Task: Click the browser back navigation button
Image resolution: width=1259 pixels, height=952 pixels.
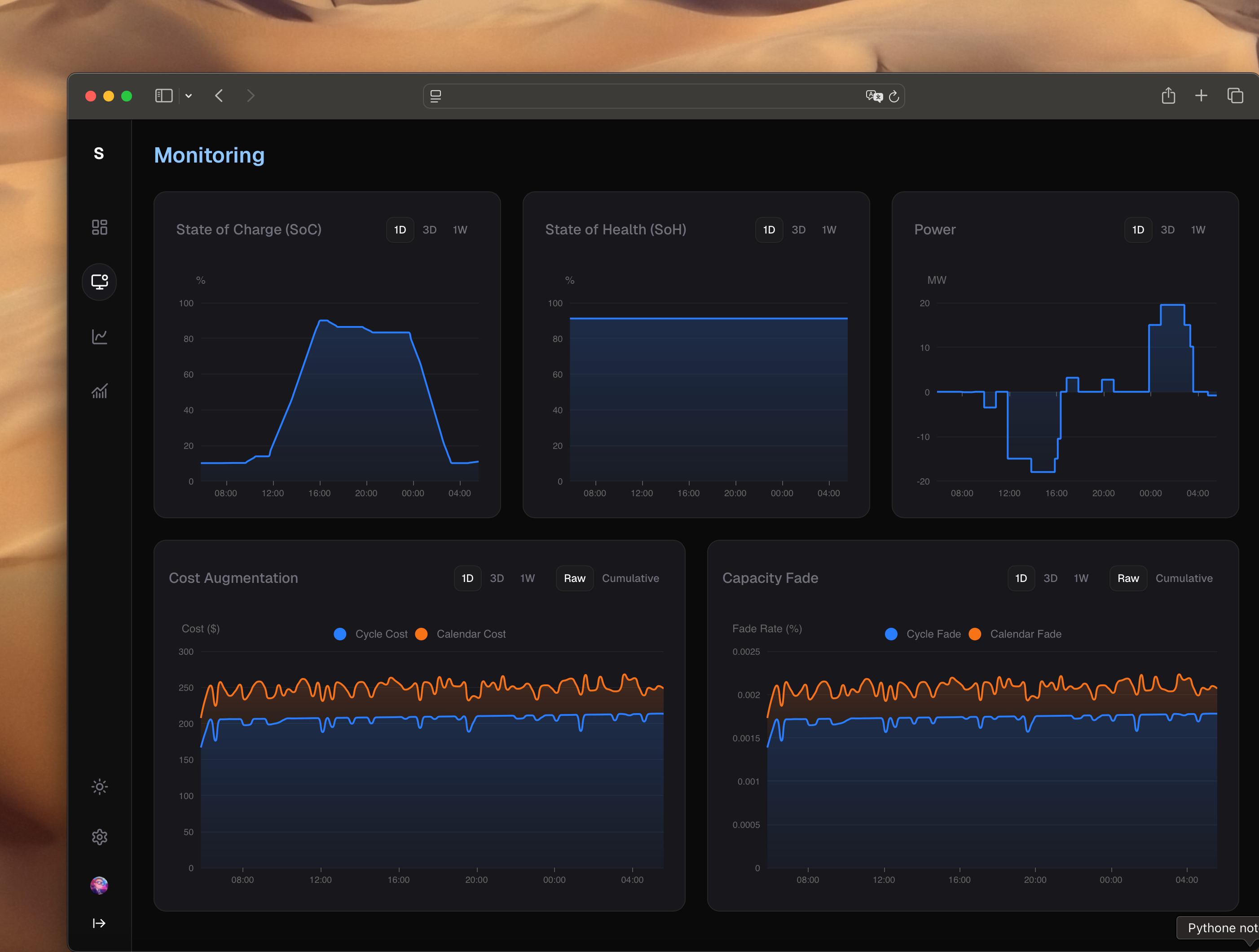Action: pyautogui.click(x=219, y=96)
